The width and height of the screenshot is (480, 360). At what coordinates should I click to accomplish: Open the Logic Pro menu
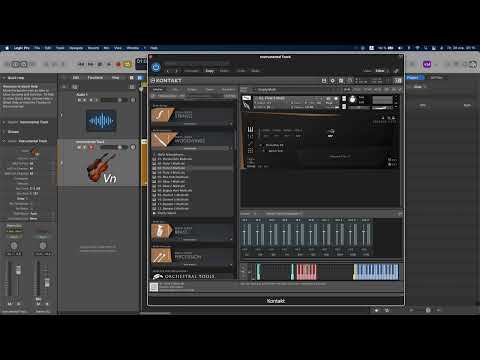[x=22, y=48]
